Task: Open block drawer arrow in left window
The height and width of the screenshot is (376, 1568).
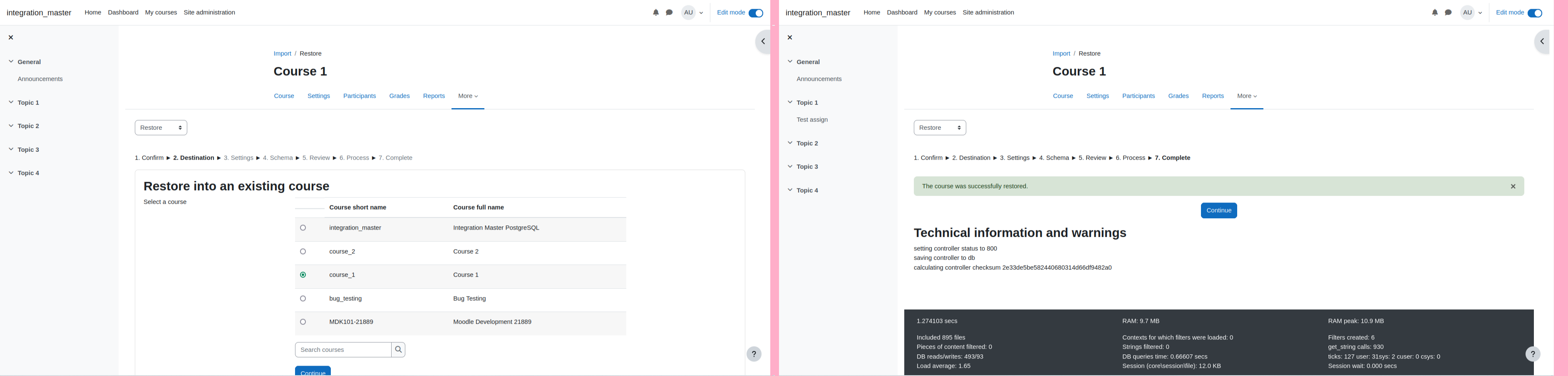Action: tap(762, 42)
